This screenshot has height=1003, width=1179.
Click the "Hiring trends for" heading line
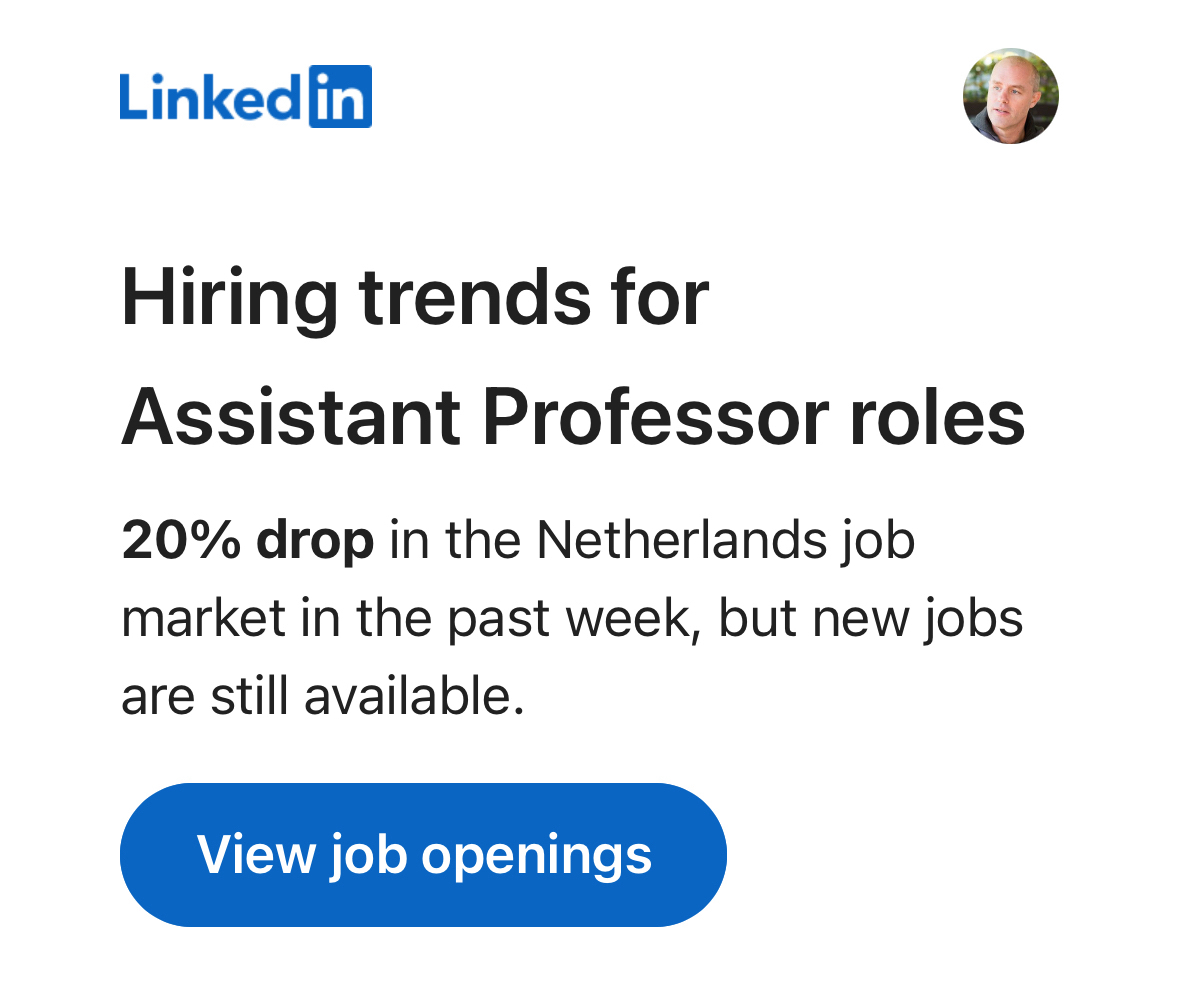click(x=415, y=299)
